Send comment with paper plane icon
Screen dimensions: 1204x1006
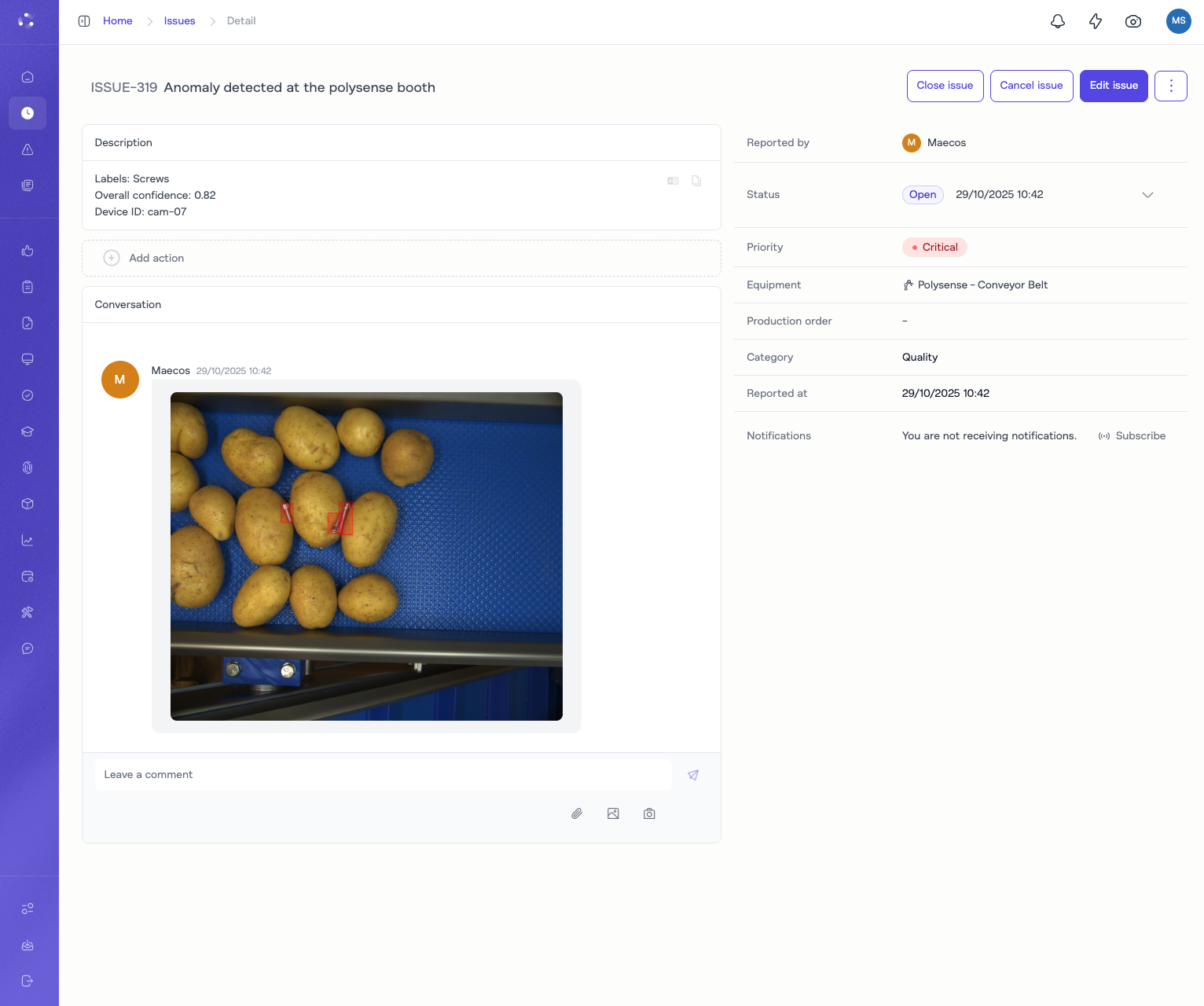(x=693, y=775)
